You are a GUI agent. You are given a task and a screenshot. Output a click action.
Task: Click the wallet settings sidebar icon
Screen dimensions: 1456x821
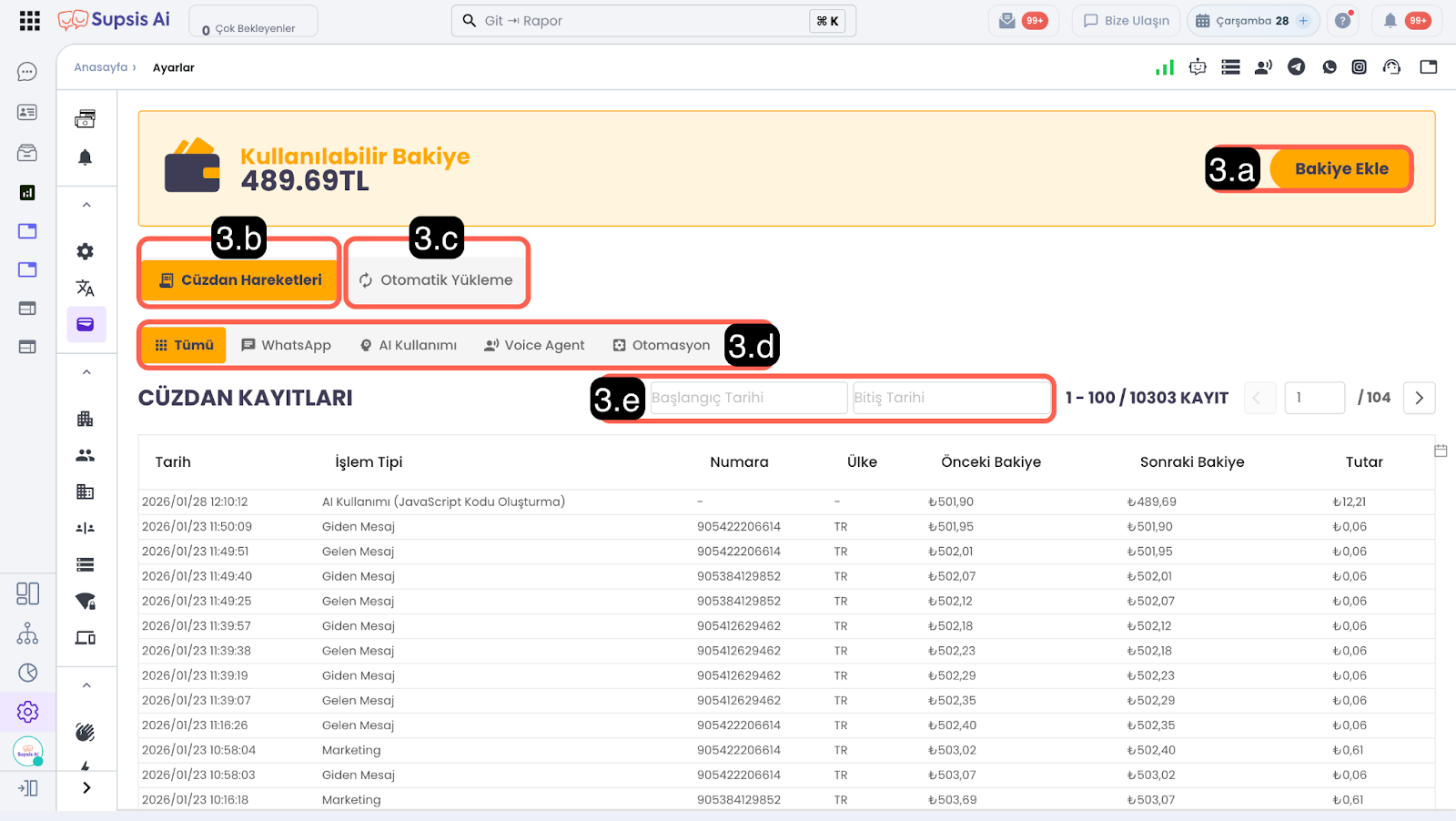[86, 325]
